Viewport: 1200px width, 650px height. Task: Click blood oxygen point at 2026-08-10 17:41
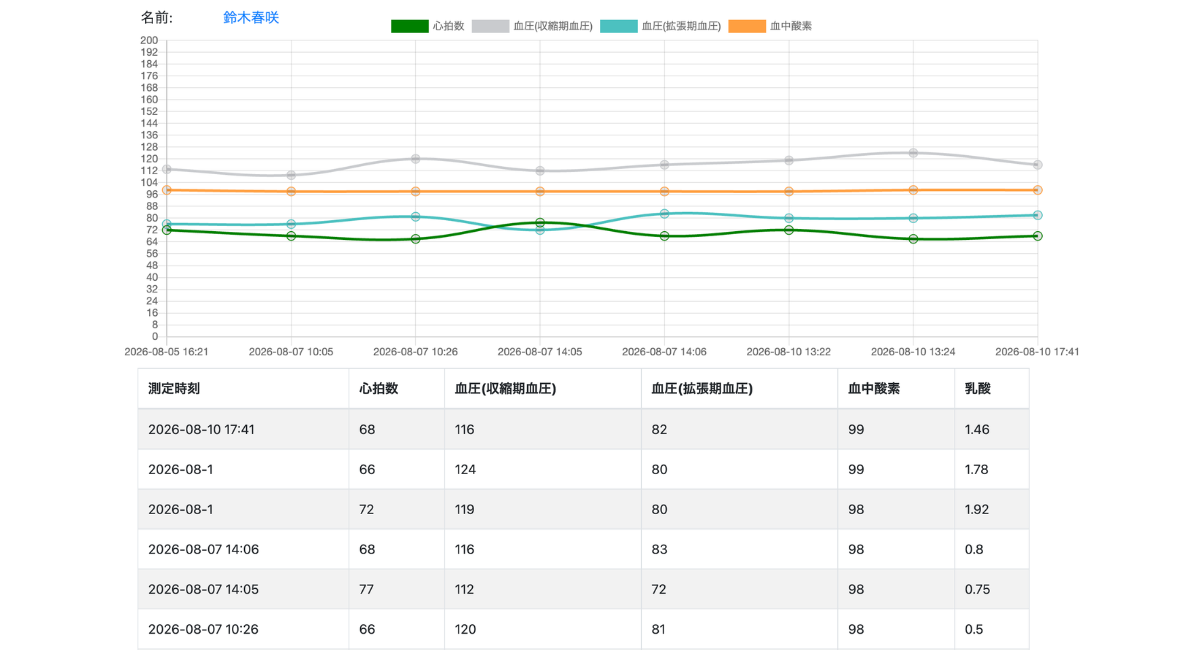click(x=1038, y=190)
